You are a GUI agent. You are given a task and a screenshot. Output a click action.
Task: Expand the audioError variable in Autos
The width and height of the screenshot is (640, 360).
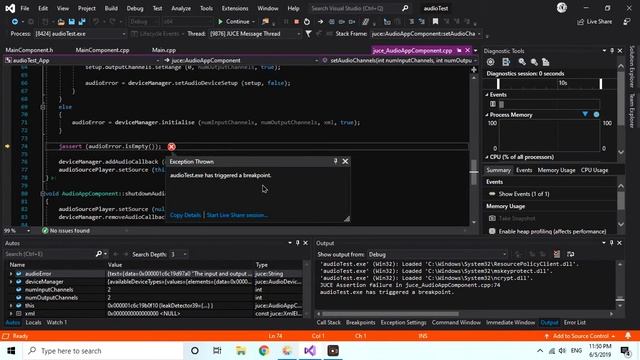[x=11, y=274]
